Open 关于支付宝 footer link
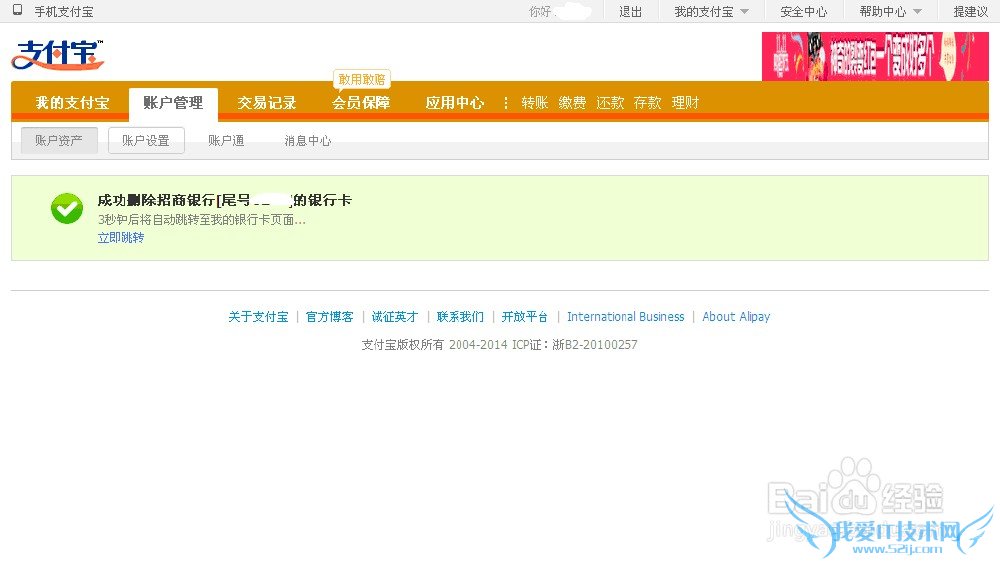This screenshot has width=1000, height=564. (x=258, y=316)
